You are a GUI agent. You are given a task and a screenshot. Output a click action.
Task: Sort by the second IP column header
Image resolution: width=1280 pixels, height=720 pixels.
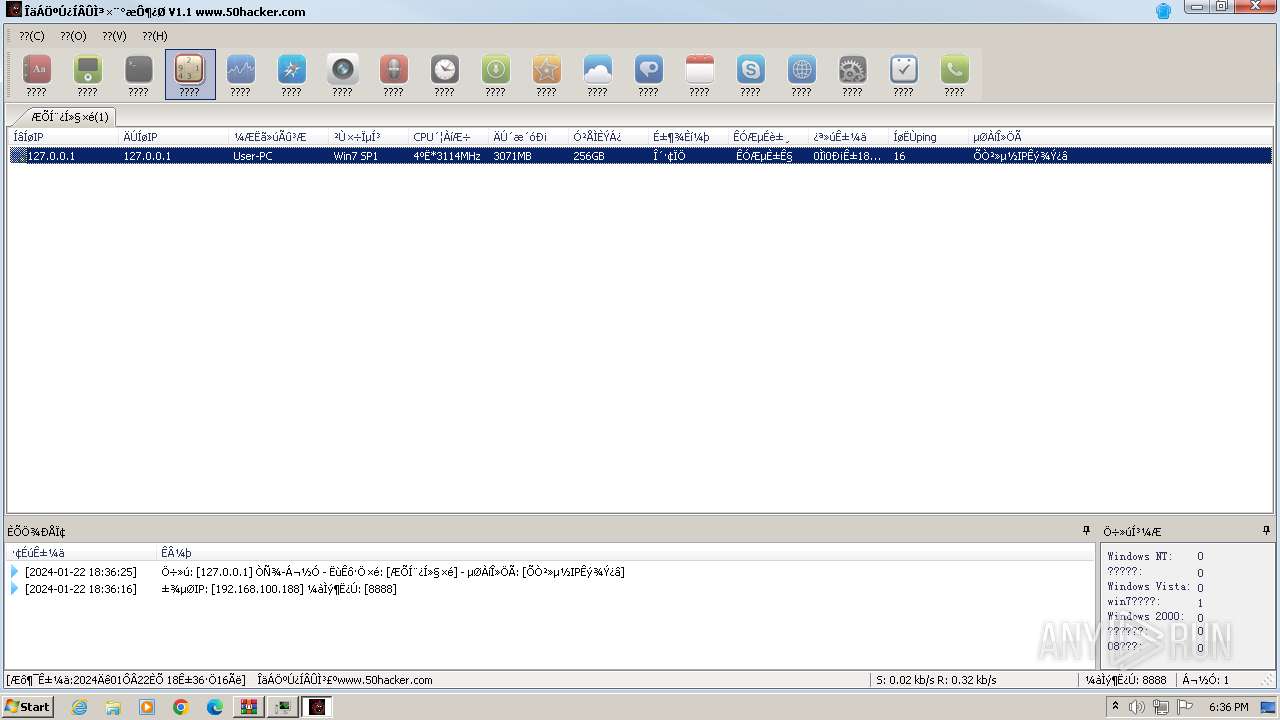click(x=173, y=137)
